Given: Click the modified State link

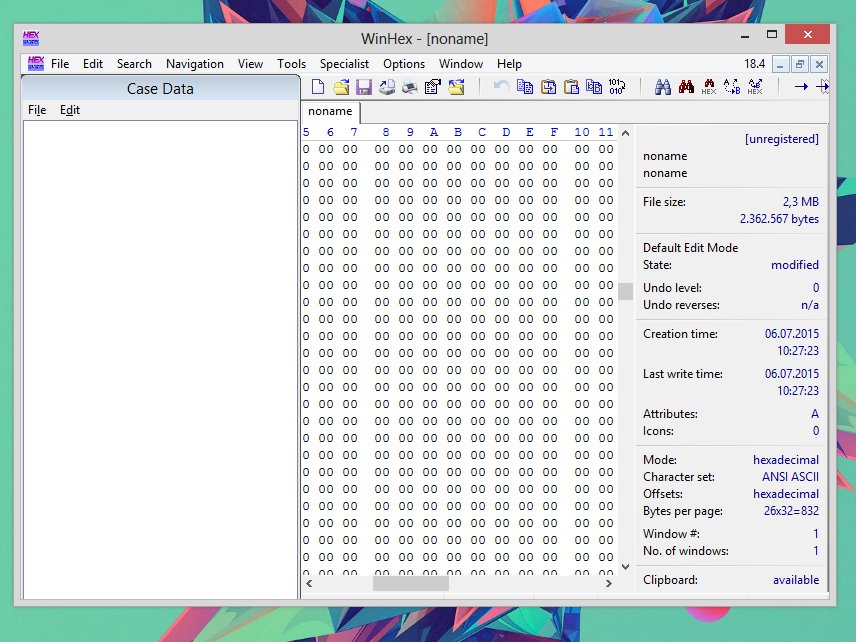Looking at the screenshot, I should tap(796, 264).
